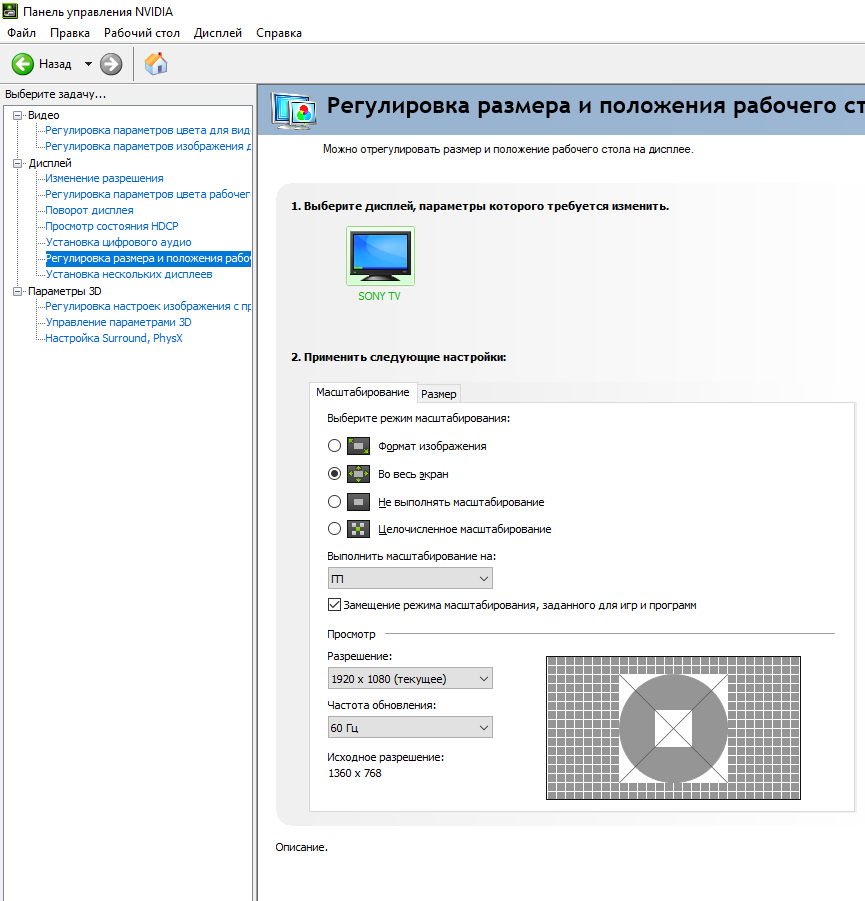The width and height of the screenshot is (865, 901).
Task: Click the green Back arrow icon
Action: click(x=23, y=64)
